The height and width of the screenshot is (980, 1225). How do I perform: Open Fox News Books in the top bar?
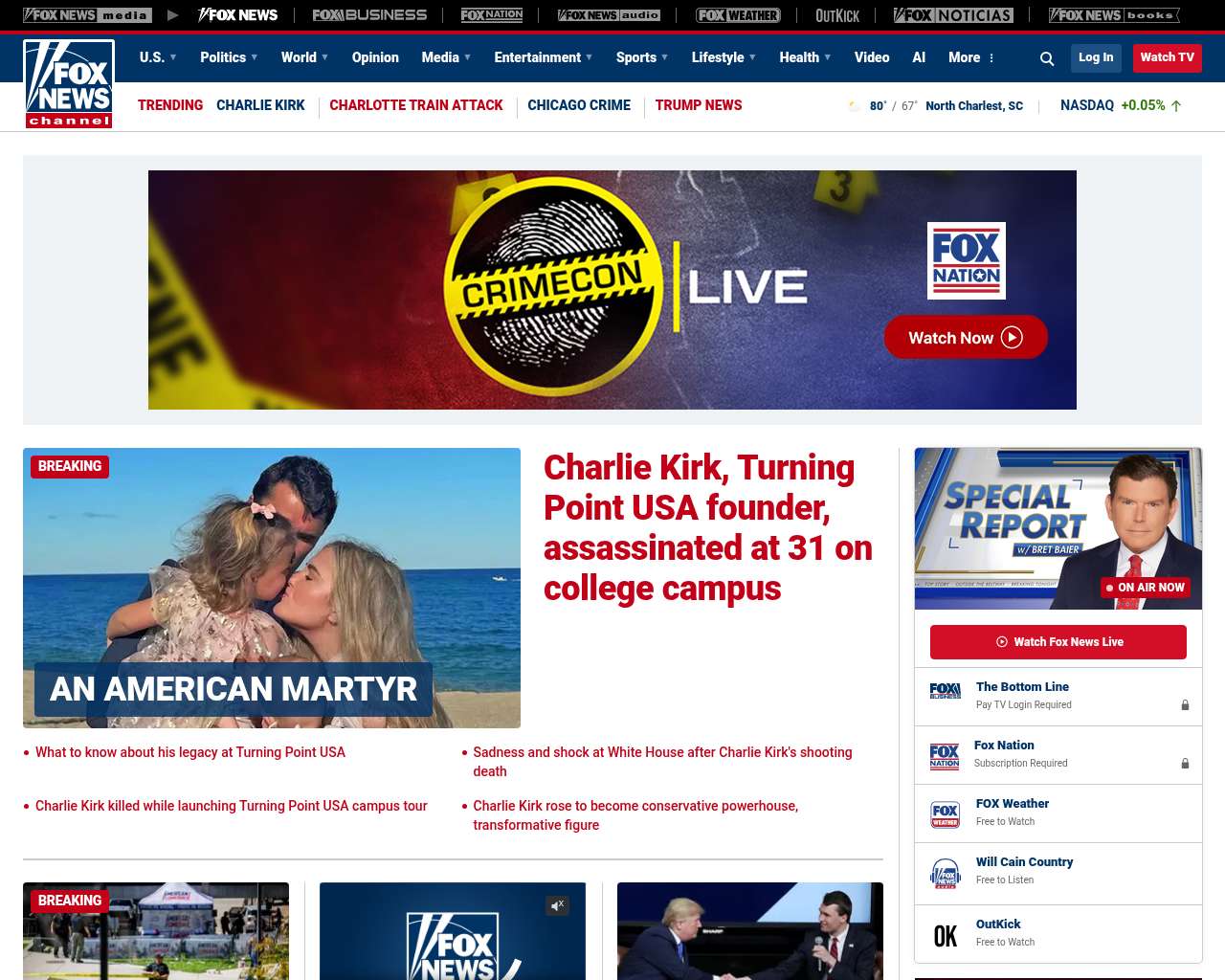(x=1114, y=15)
